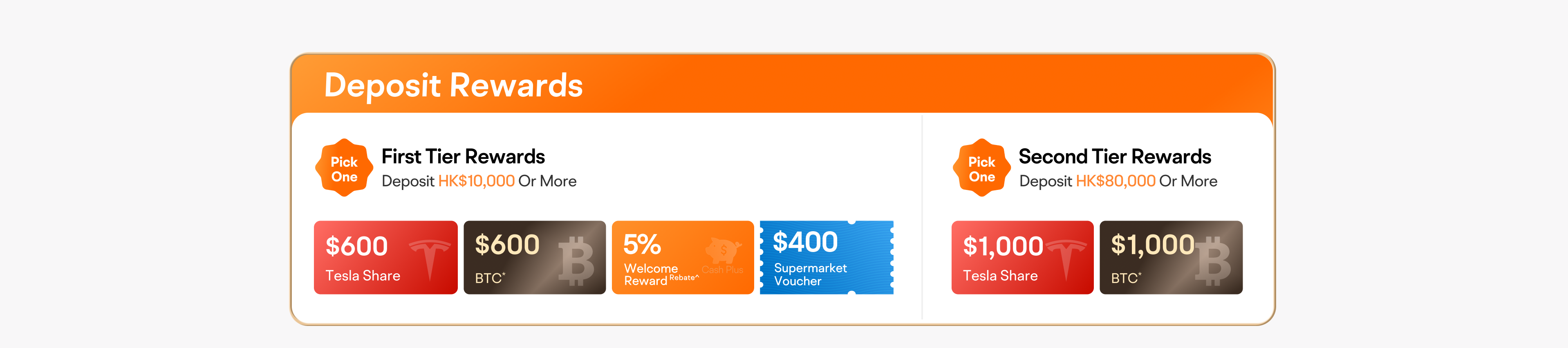
Task: Select the 5% Welcome Reward Rebate card
Action: (x=682, y=257)
